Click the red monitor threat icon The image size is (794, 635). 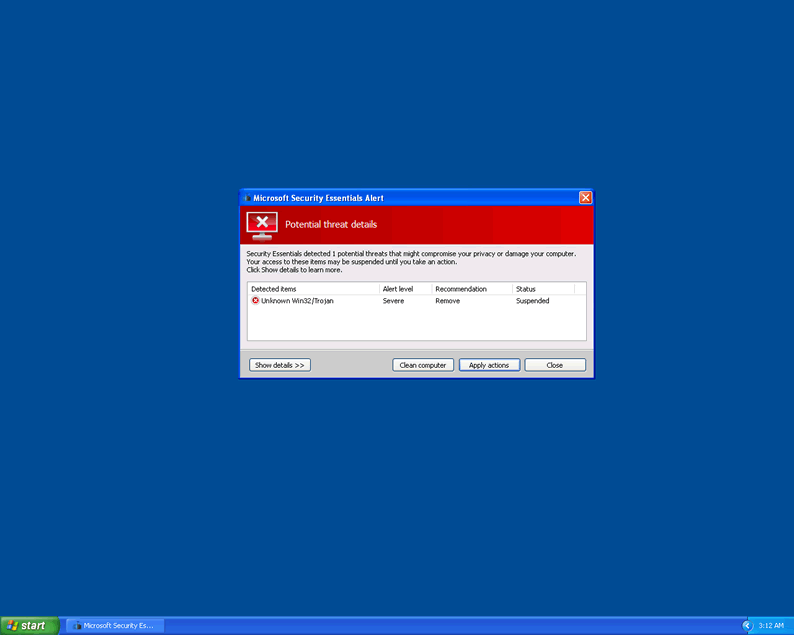(x=261, y=225)
